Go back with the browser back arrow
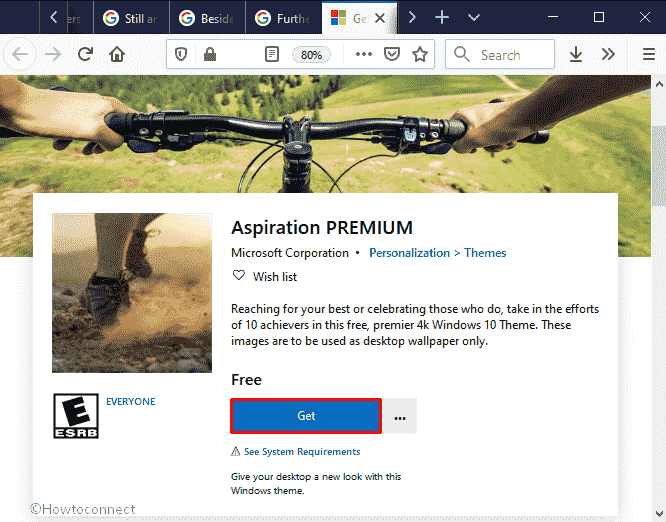Image resolution: width=666 pixels, height=522 pixels. click(x=20, y=54)
